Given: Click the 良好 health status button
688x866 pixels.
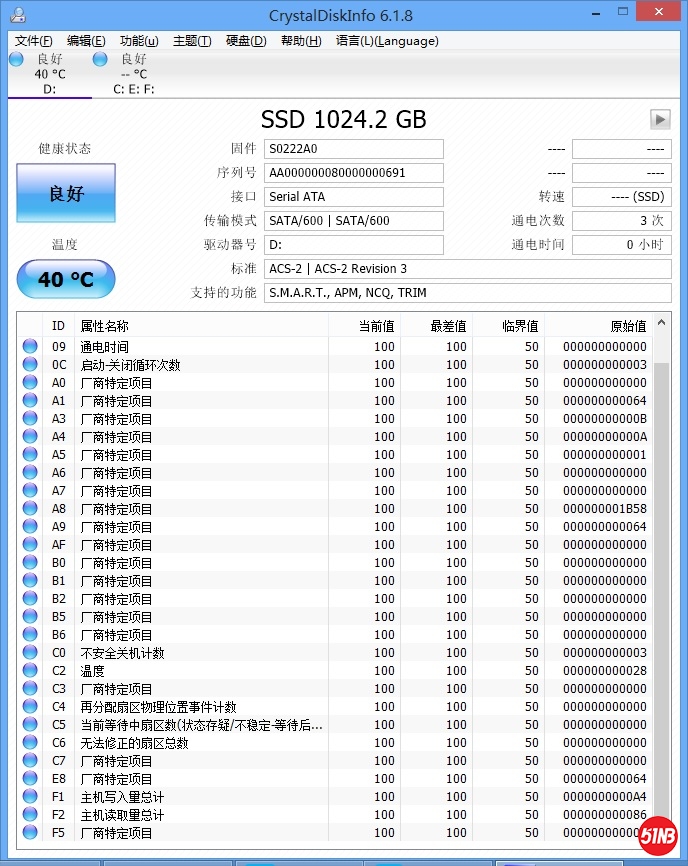Looking at the screenshot, I should [x=66, y=193].
